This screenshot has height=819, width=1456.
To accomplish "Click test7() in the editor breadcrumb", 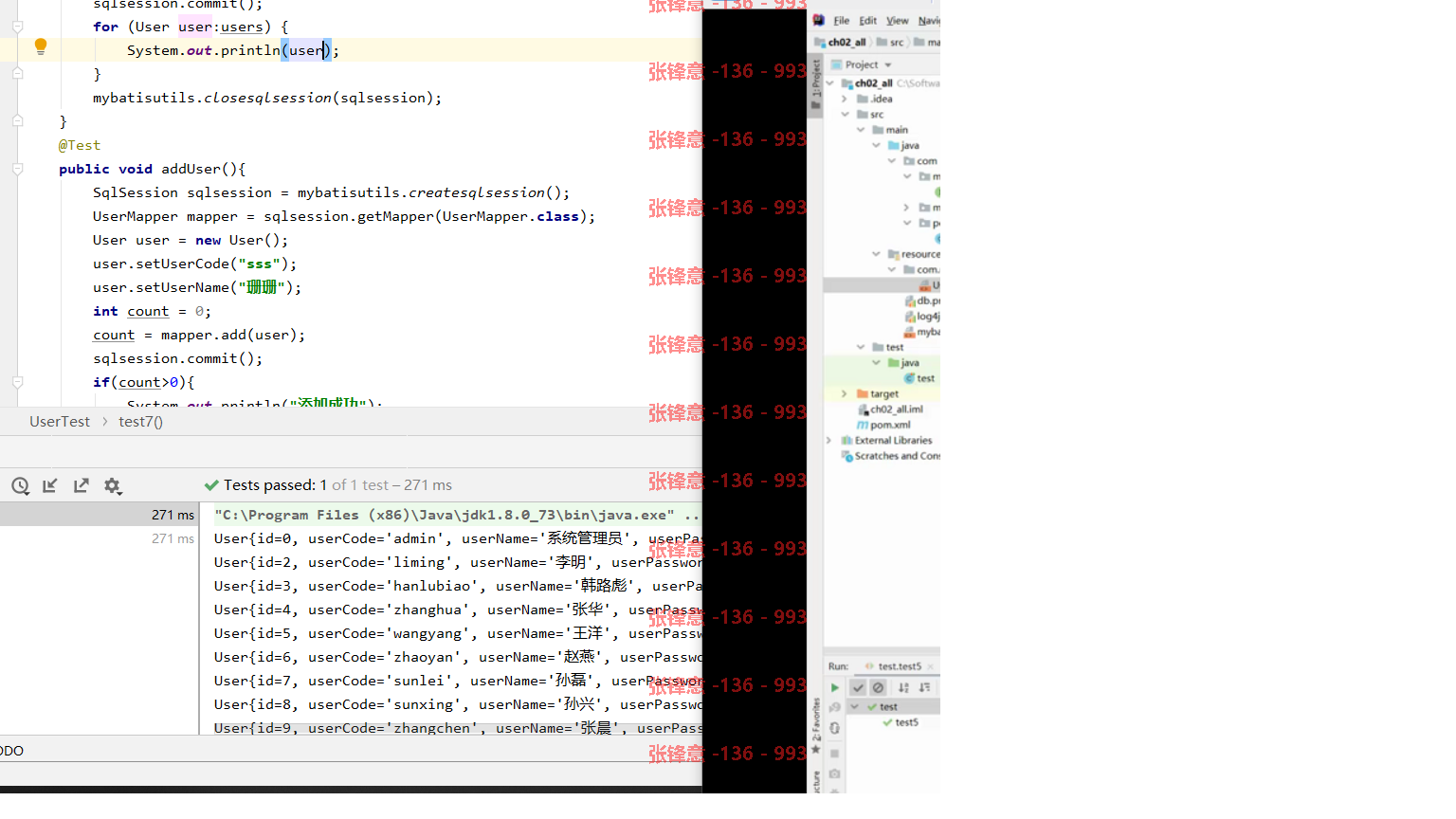I will click(140, 422).
